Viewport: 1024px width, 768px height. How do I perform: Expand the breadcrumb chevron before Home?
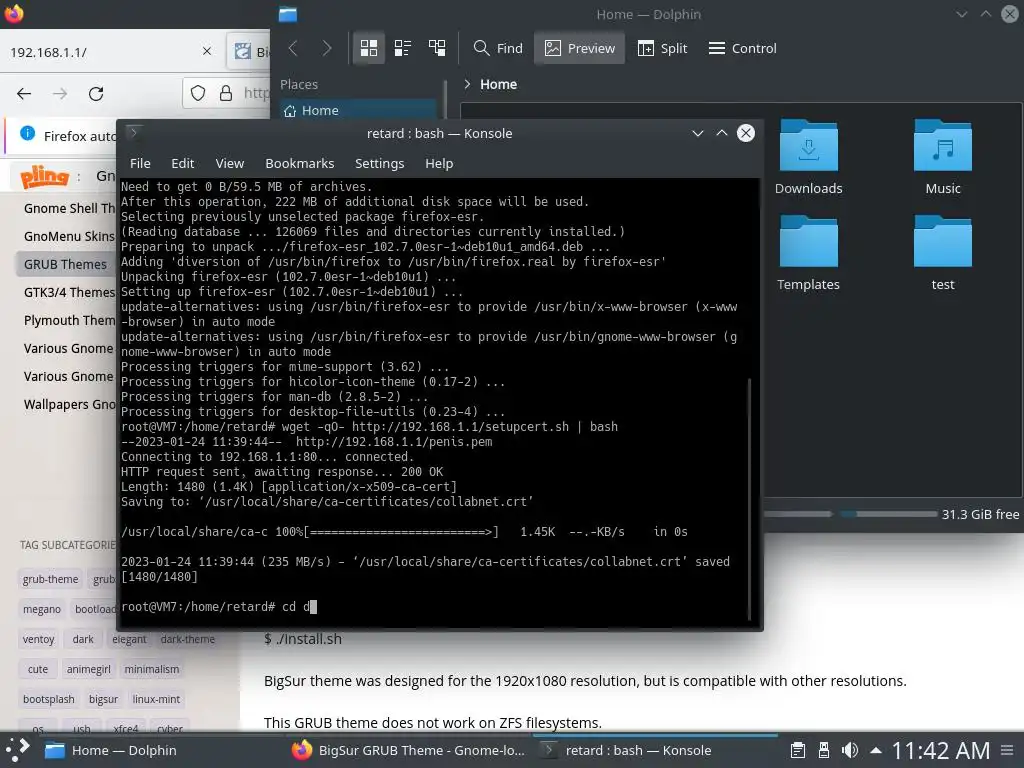467,84
